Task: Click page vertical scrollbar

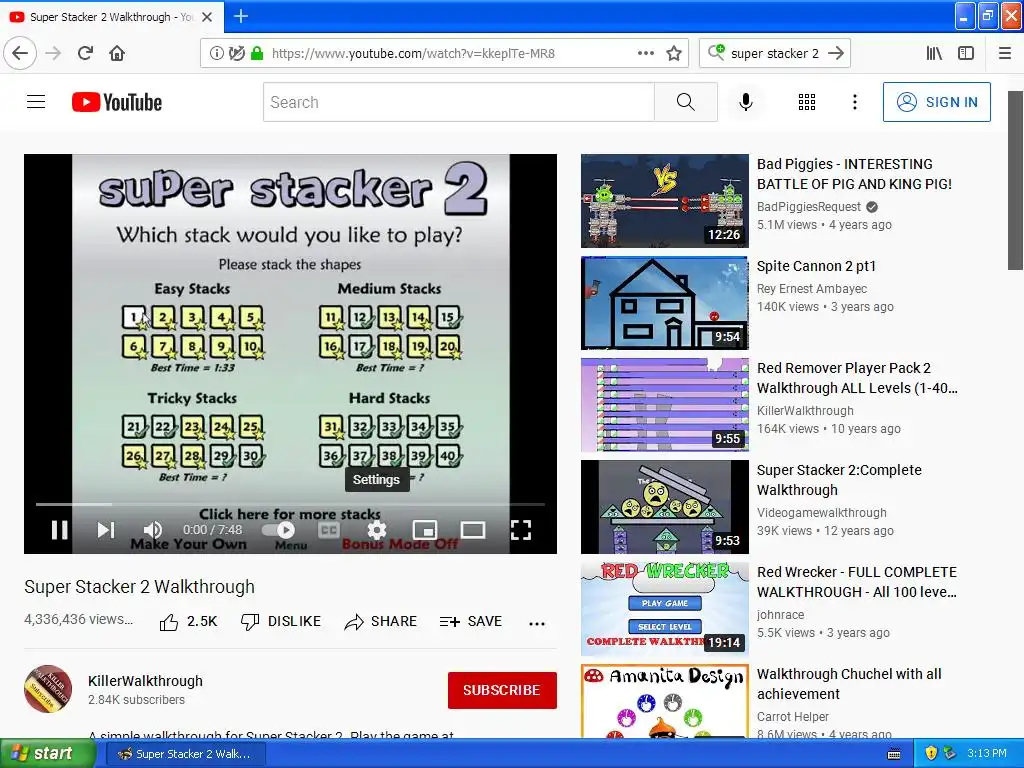Action: 1015,180
